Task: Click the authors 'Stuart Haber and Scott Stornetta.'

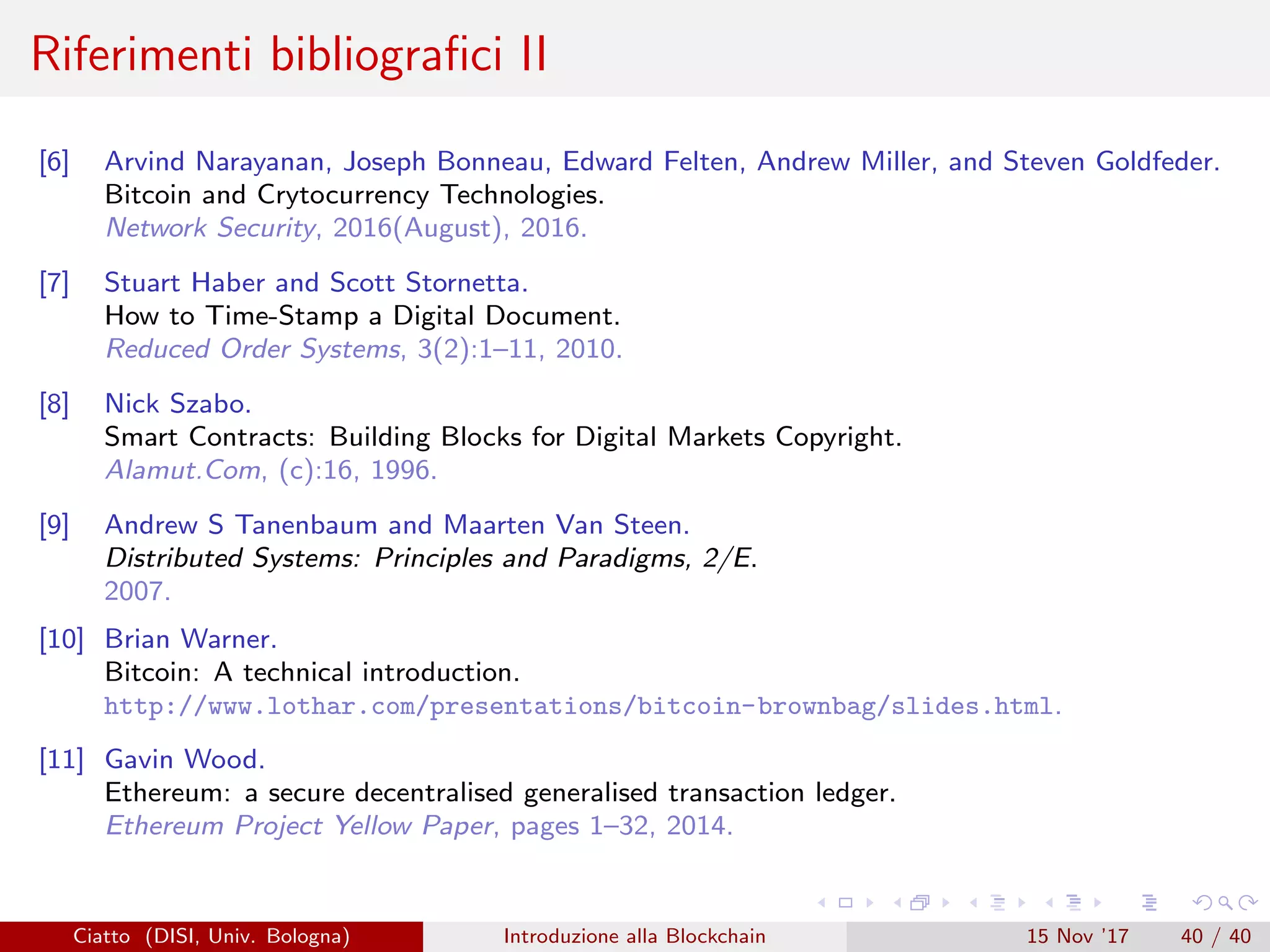Action: tap(316, 283)
